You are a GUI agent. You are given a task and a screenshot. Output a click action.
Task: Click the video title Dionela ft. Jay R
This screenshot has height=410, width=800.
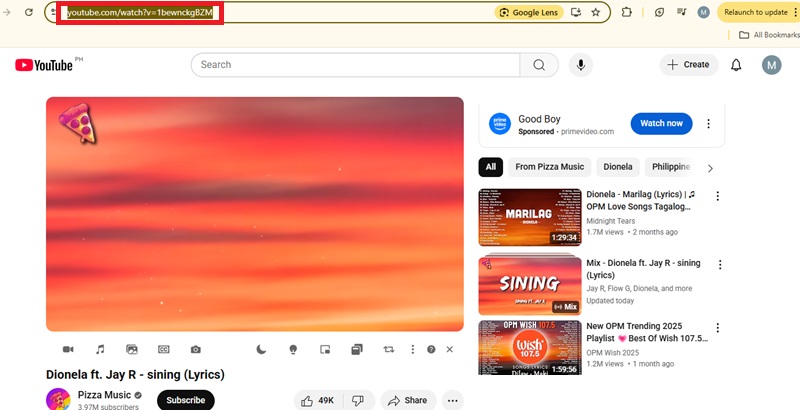(135, 375)
